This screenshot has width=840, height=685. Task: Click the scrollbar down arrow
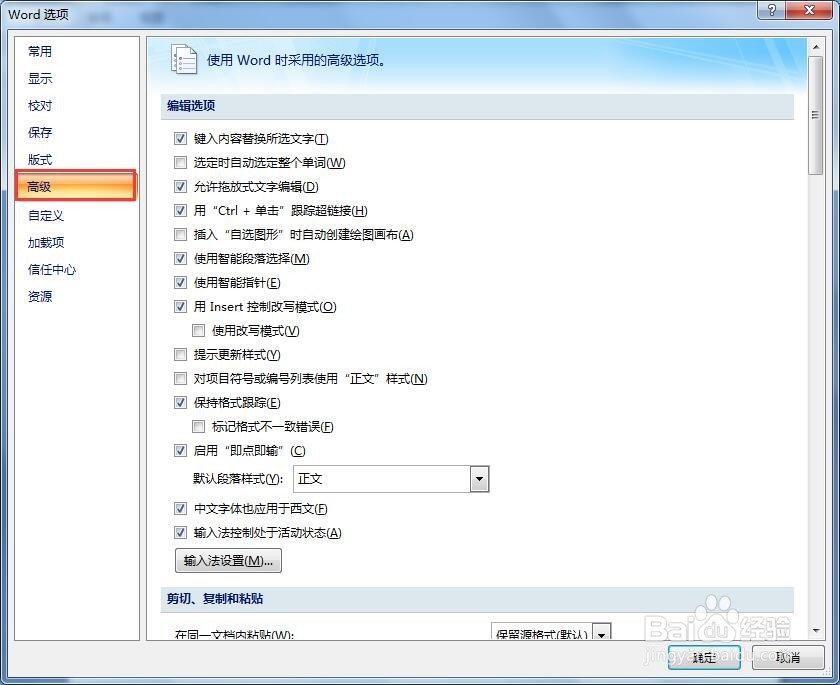(816, 631)
